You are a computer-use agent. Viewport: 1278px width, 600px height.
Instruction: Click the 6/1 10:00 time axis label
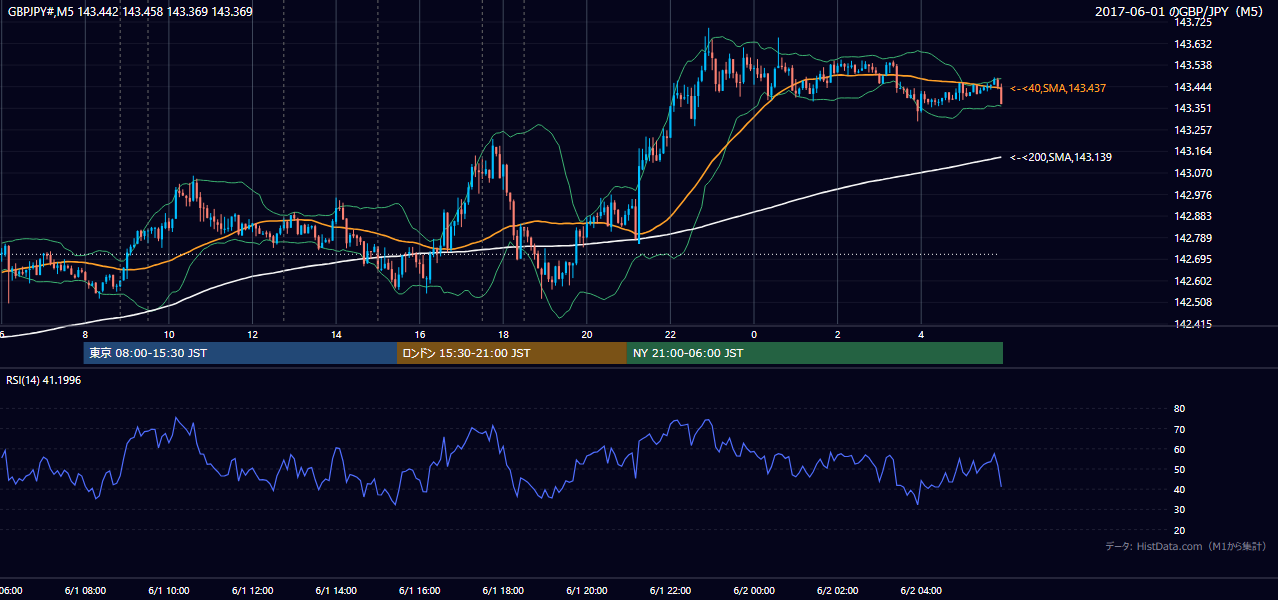[x=168, y=590]
